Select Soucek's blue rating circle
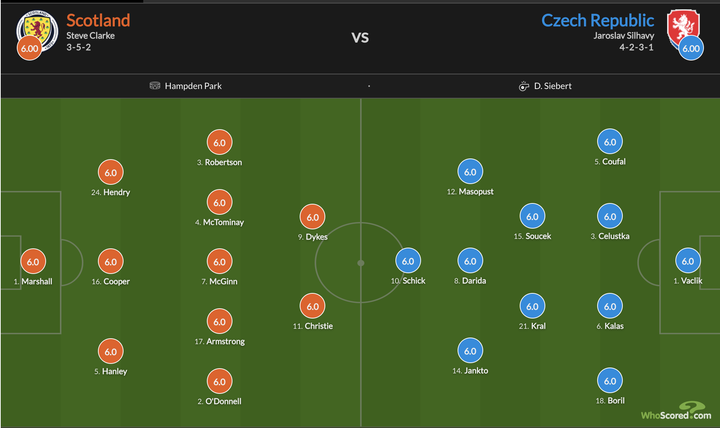Viewport: 720px width, 428px height. point(531,217)
